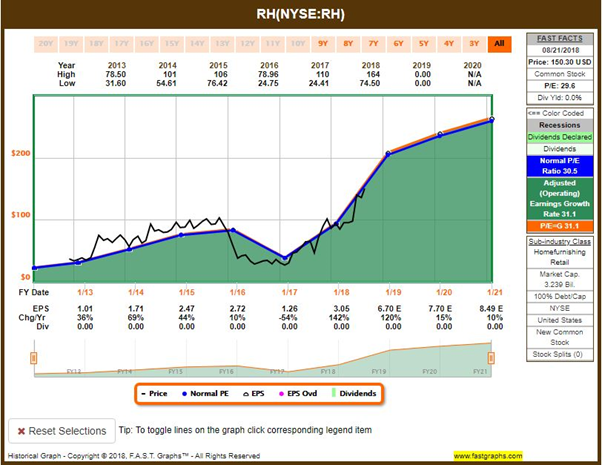The width and height of the screenshot is (602, 465).
Task: Click the FAST FACTS header
Action: (x=560, y=38)
